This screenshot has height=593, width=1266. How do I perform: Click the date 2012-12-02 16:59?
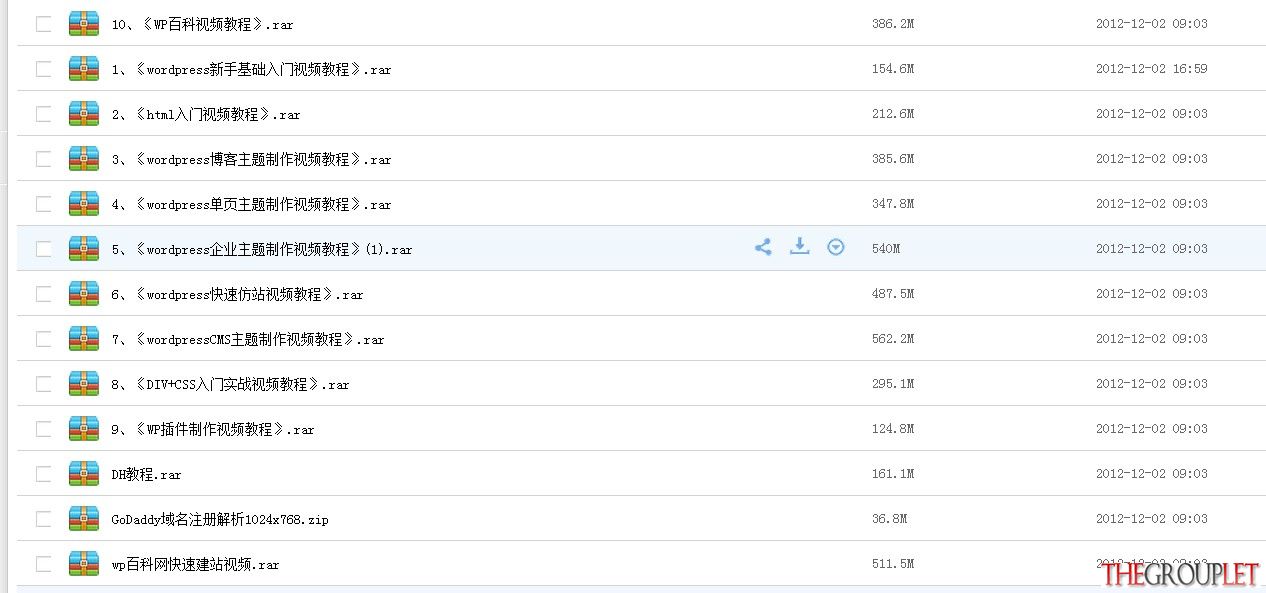click(x=1151, y=69)
